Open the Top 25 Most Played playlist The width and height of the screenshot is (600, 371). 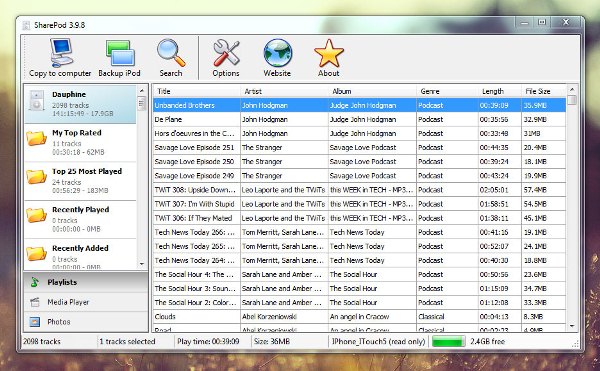[x=80, y=181]
